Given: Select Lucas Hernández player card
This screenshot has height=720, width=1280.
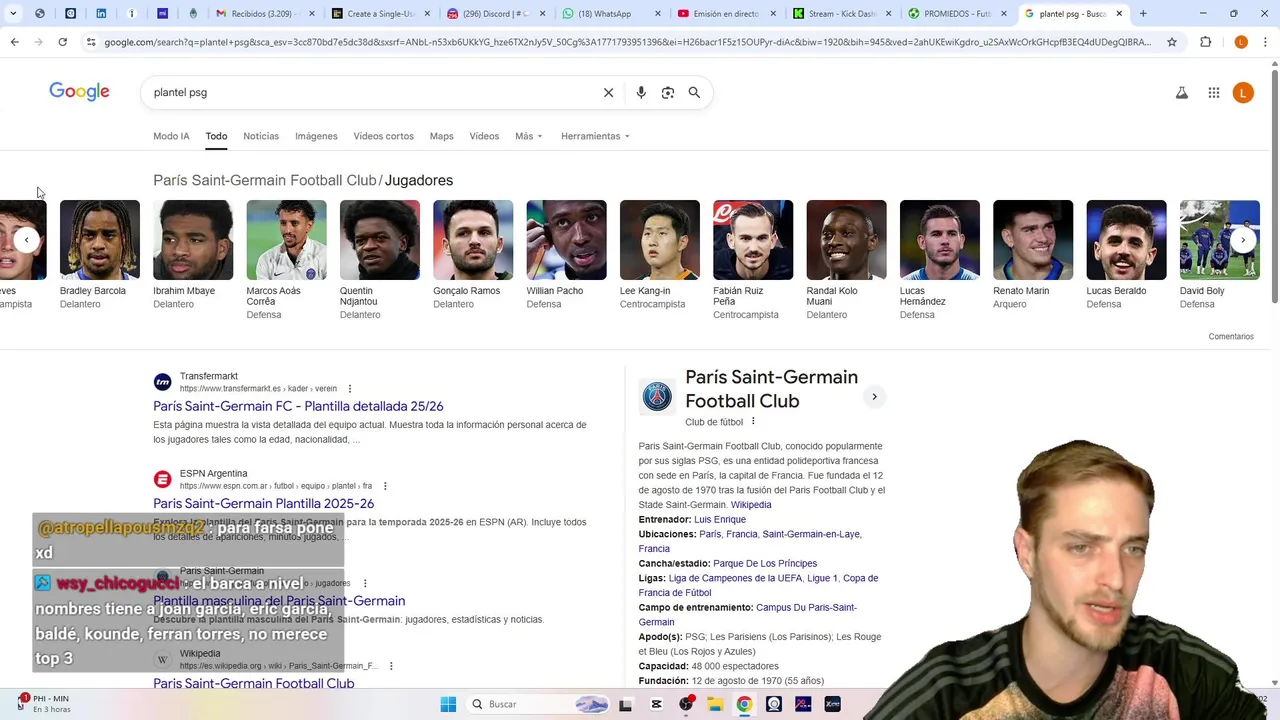Looking at the screenshot, I should pos(939,260).
